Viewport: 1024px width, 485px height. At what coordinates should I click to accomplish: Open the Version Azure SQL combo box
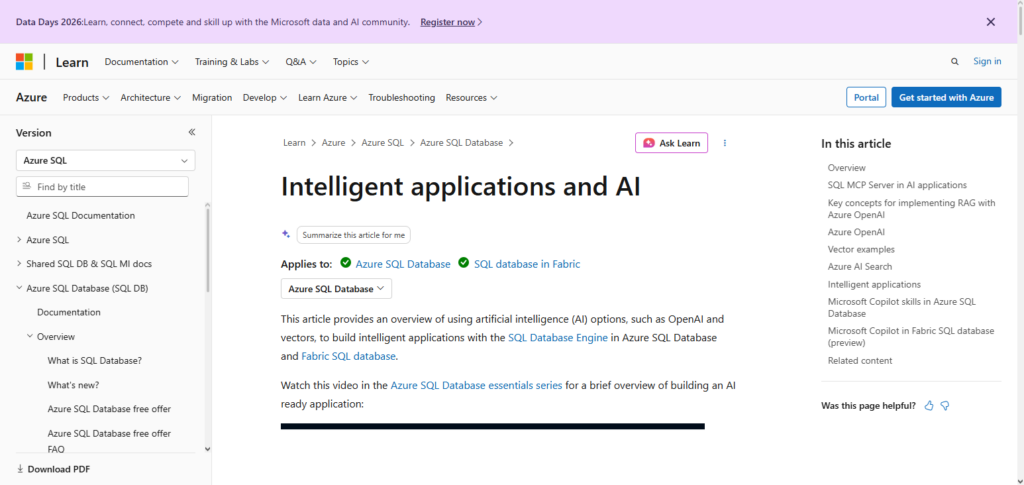coord(105,161)
